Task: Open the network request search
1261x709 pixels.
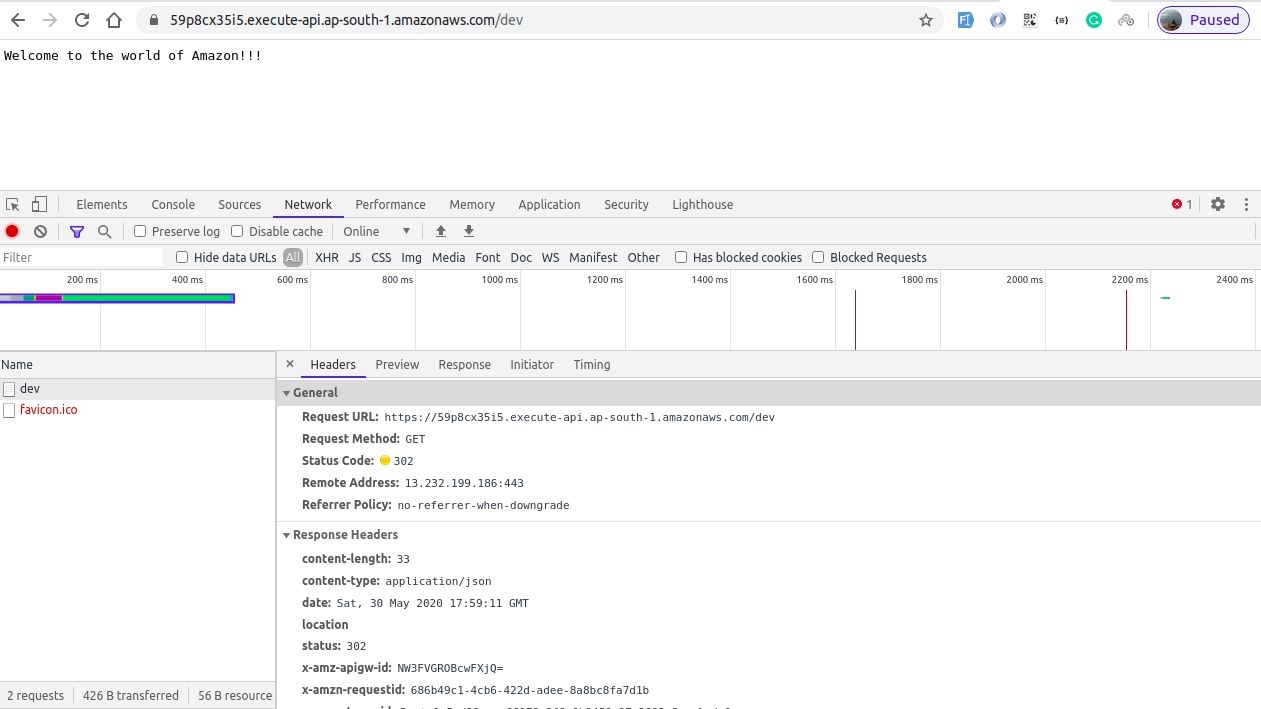Action: click(104, 231)
